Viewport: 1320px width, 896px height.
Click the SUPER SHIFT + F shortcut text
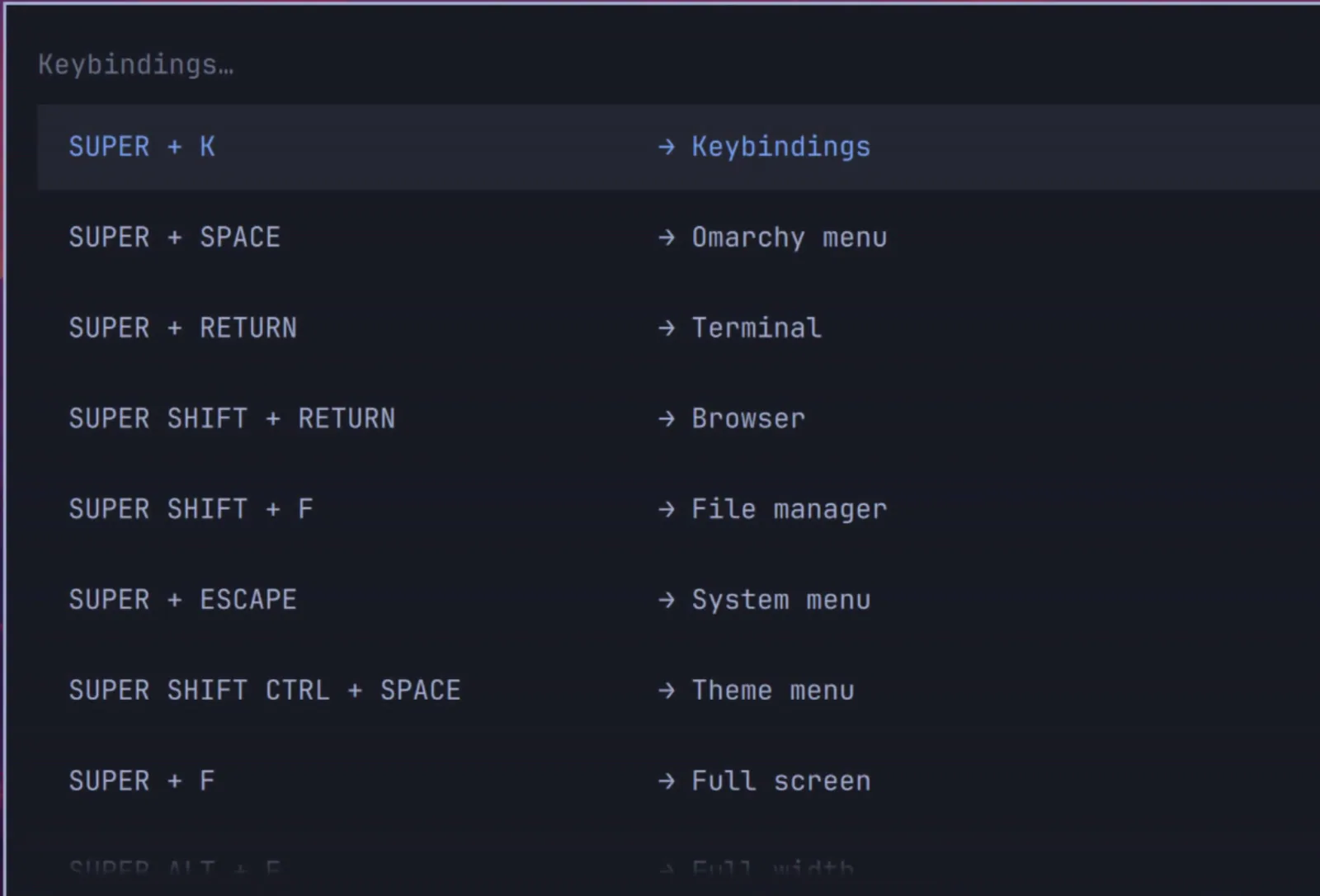[x=191, y=510]
